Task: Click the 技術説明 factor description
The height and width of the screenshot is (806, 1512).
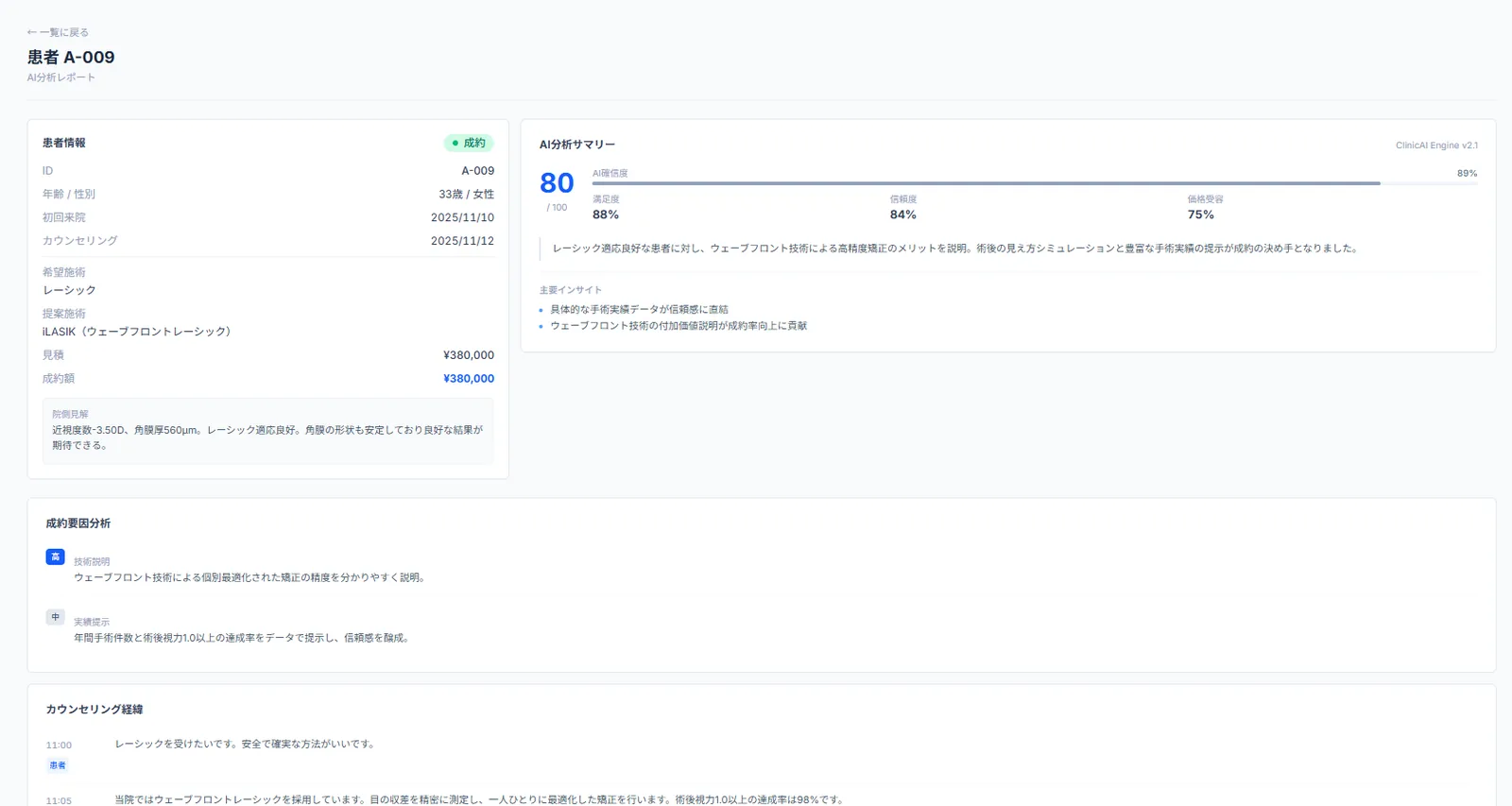Action: (x=250, y=577)
